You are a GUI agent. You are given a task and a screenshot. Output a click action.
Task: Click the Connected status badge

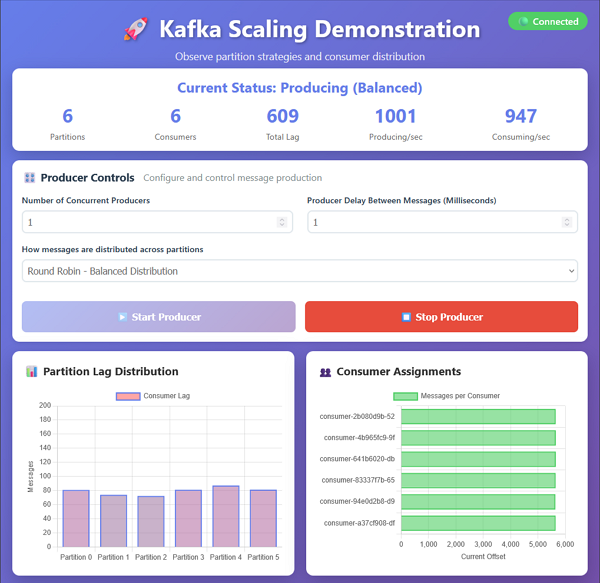548,21
